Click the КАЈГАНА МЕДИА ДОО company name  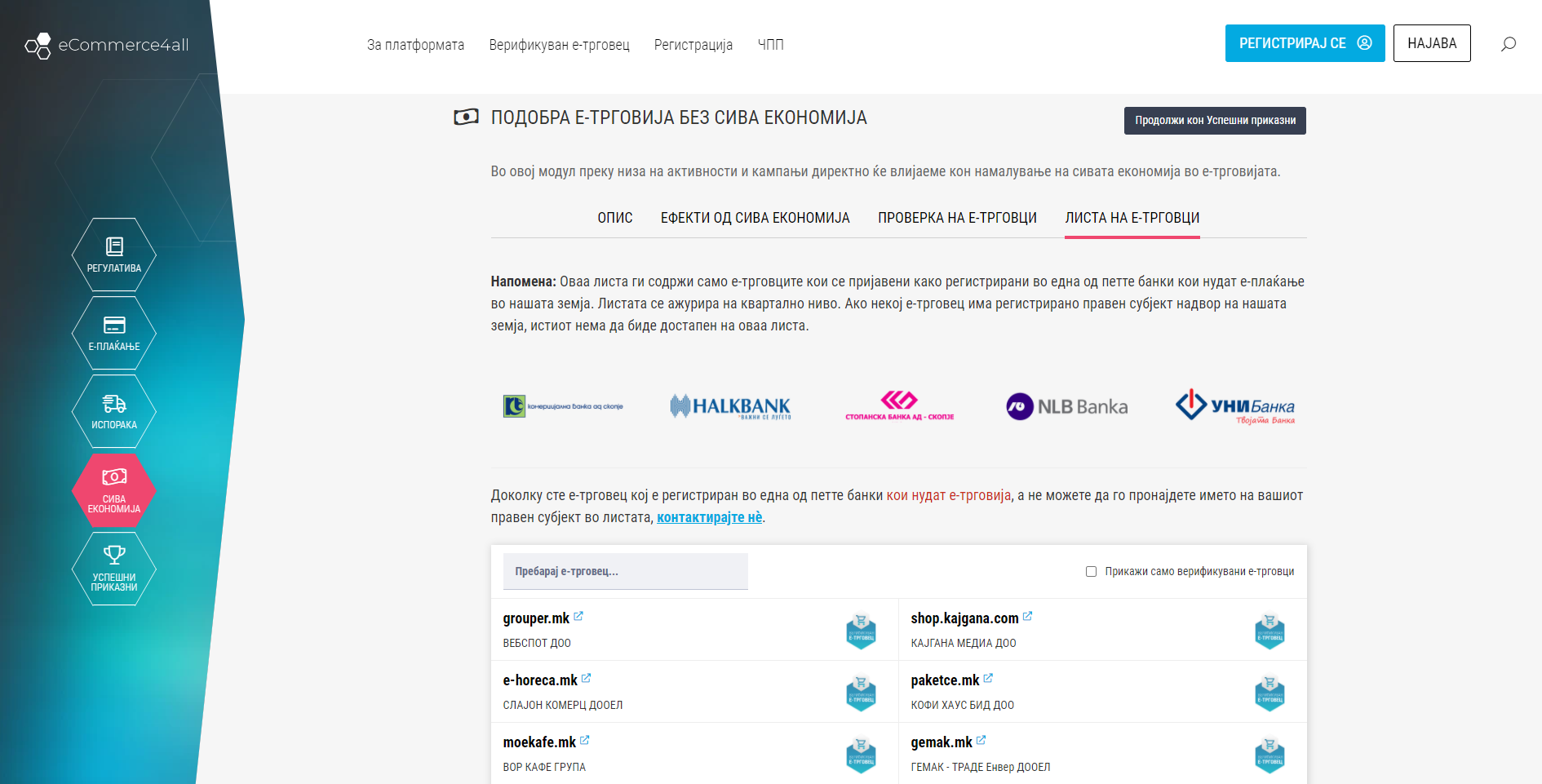(x=964, y=643)
